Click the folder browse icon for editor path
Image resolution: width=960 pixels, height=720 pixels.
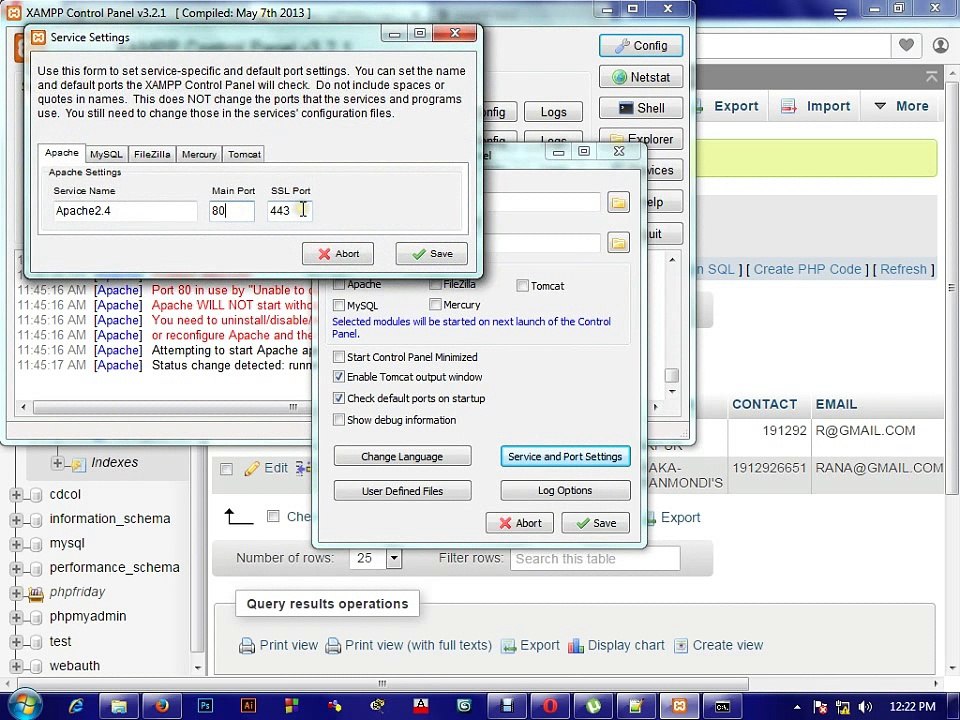(x=618, y=202)
